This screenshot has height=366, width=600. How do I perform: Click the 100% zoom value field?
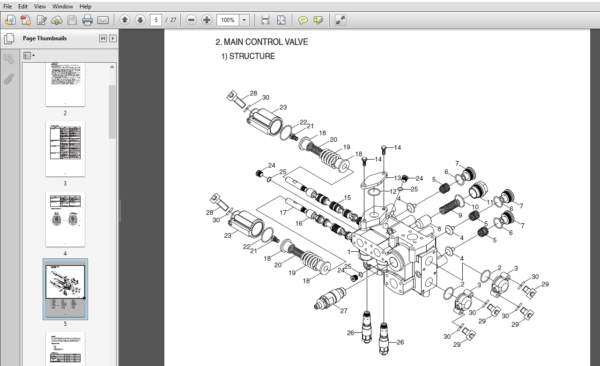[228, 20]
